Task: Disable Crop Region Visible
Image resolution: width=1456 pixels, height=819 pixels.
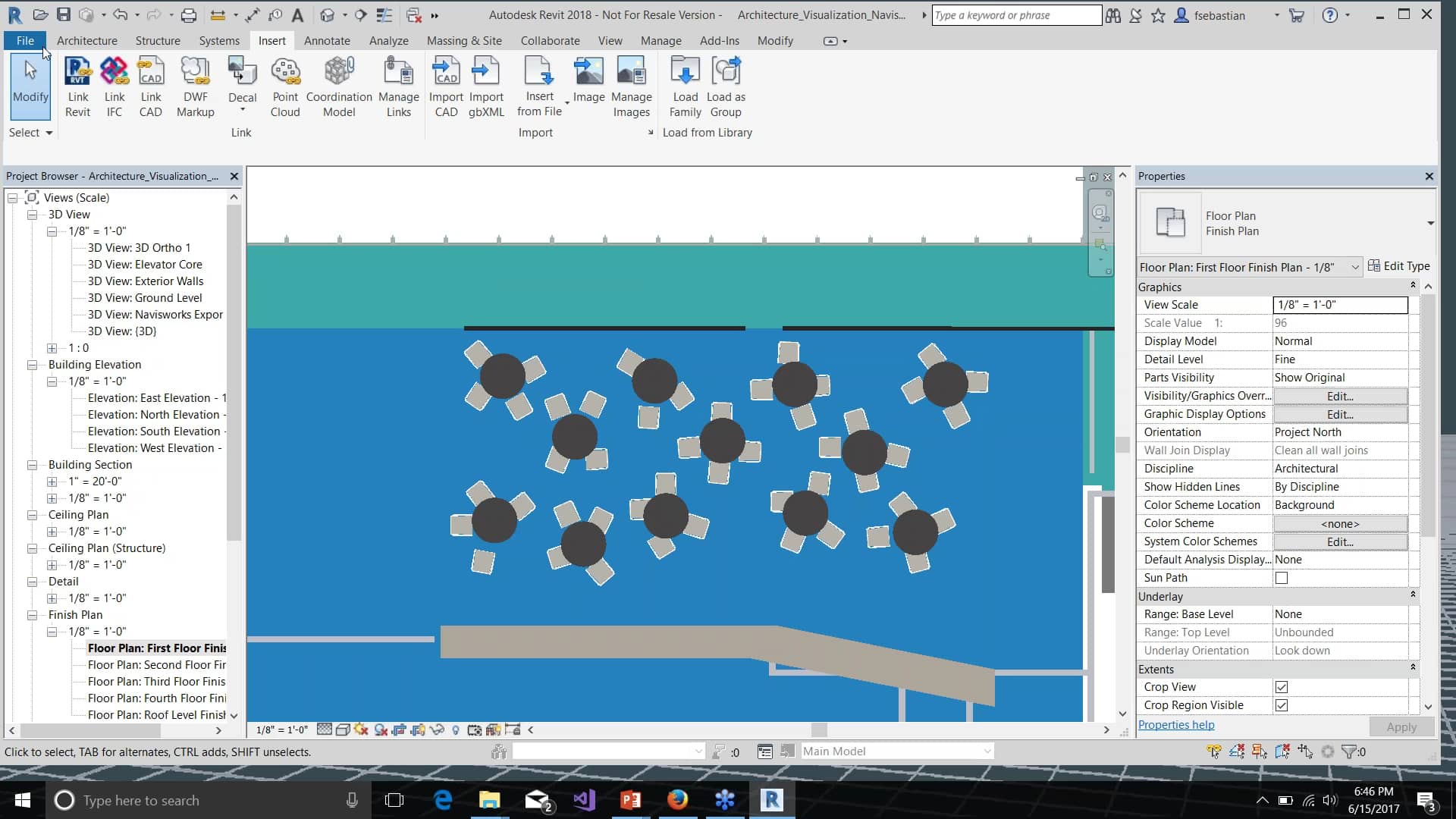Action: pyautogui.click(x=1282, y=705)
